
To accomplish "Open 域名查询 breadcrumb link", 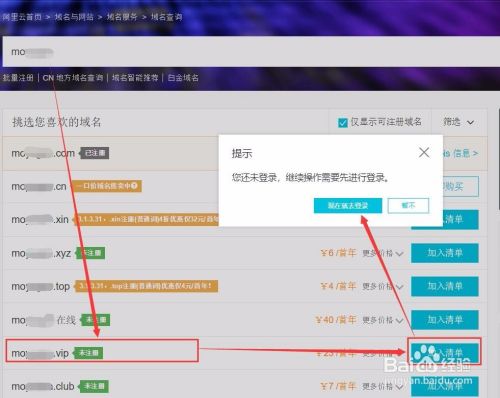I will click(166, 17).
